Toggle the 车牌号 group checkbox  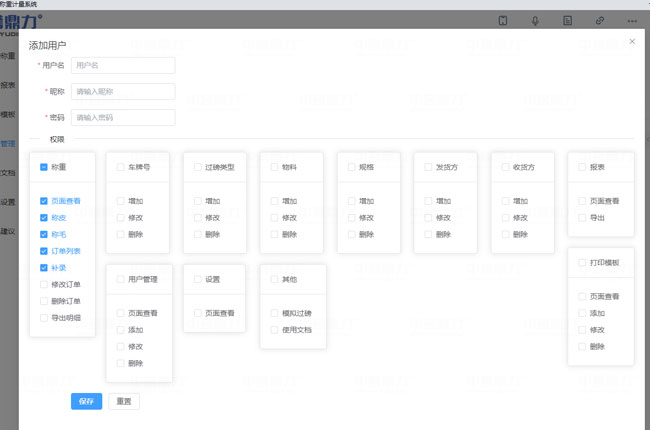[x=121, y=167]
